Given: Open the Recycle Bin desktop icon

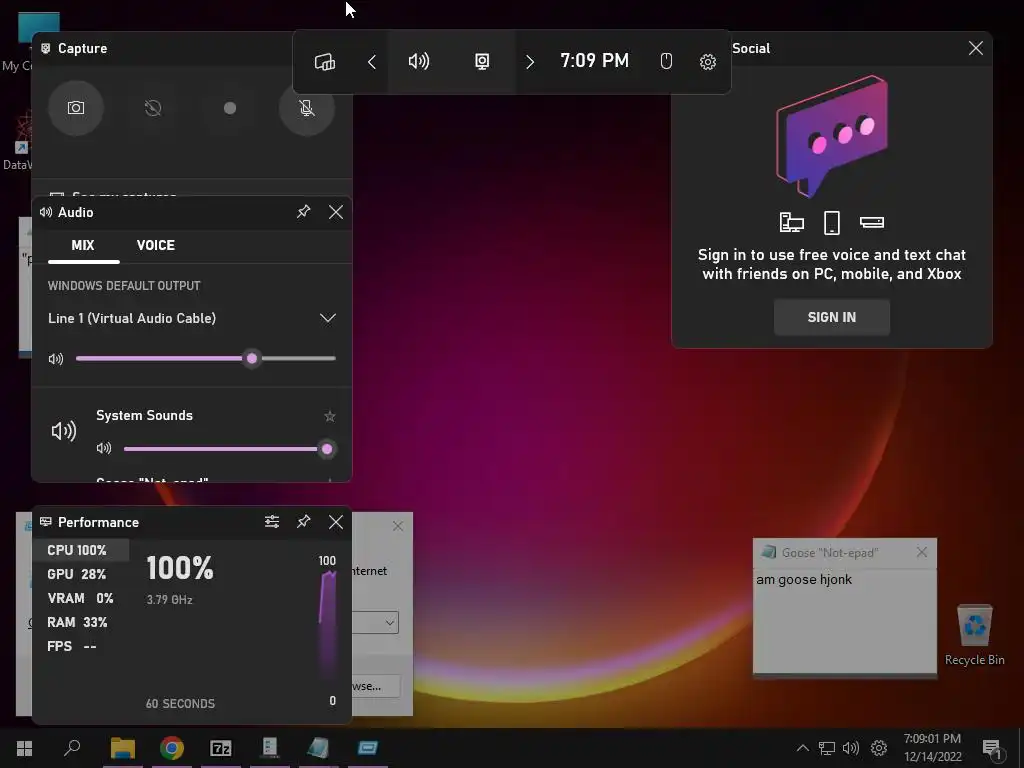Looking at the screenshot, I should (974, 635).
